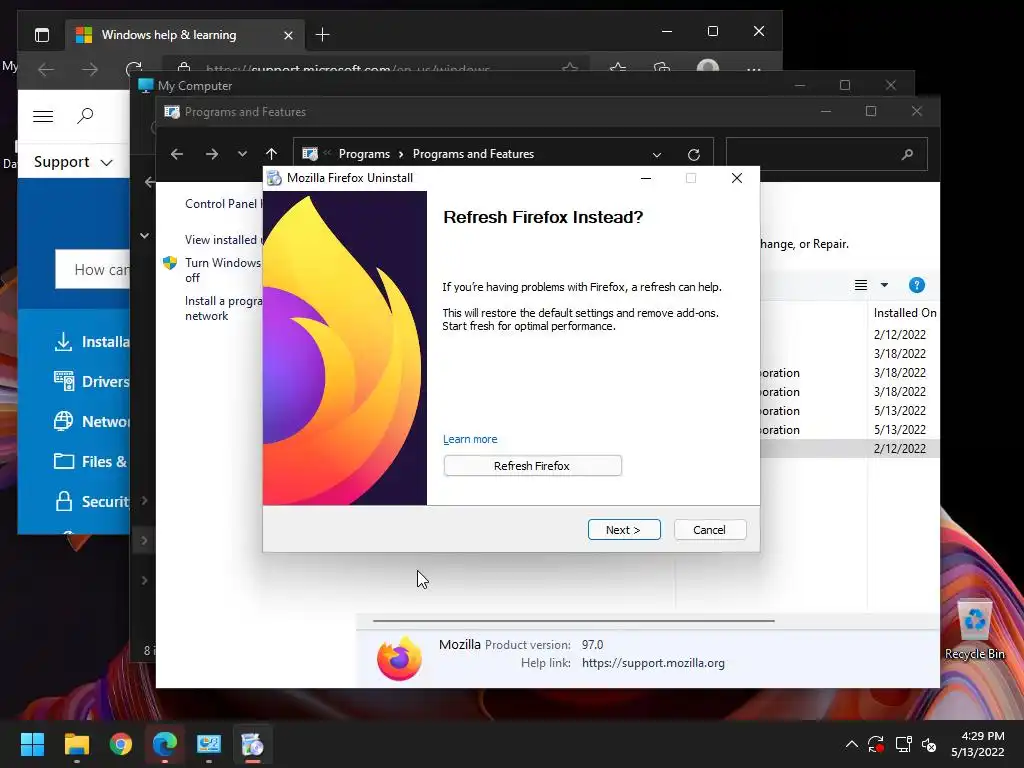Collapse the expanded tree chevron in My Computer
This screenshot has width=1024, height=768.
(144, 236)
